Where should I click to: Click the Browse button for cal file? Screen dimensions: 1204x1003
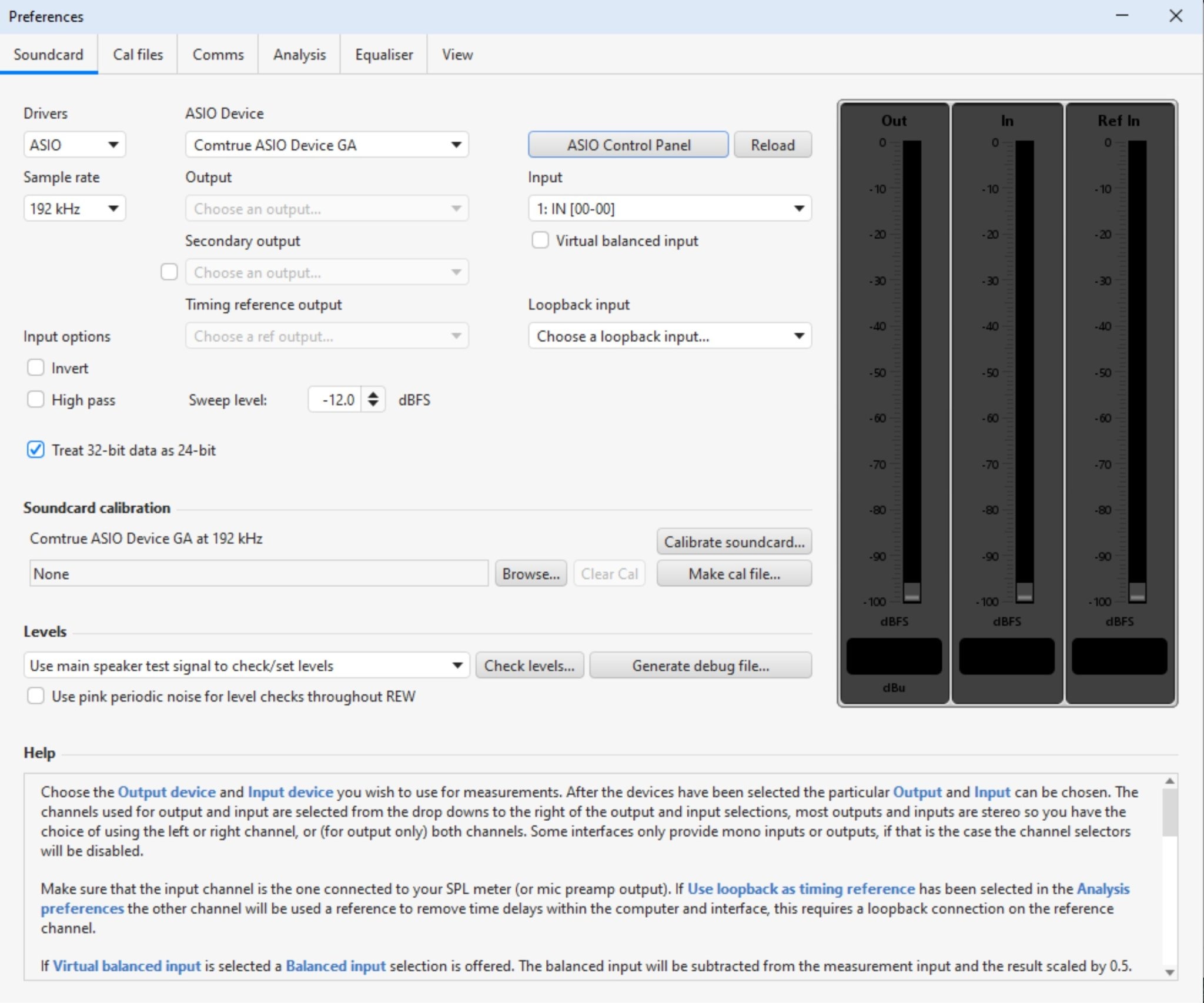531,573
